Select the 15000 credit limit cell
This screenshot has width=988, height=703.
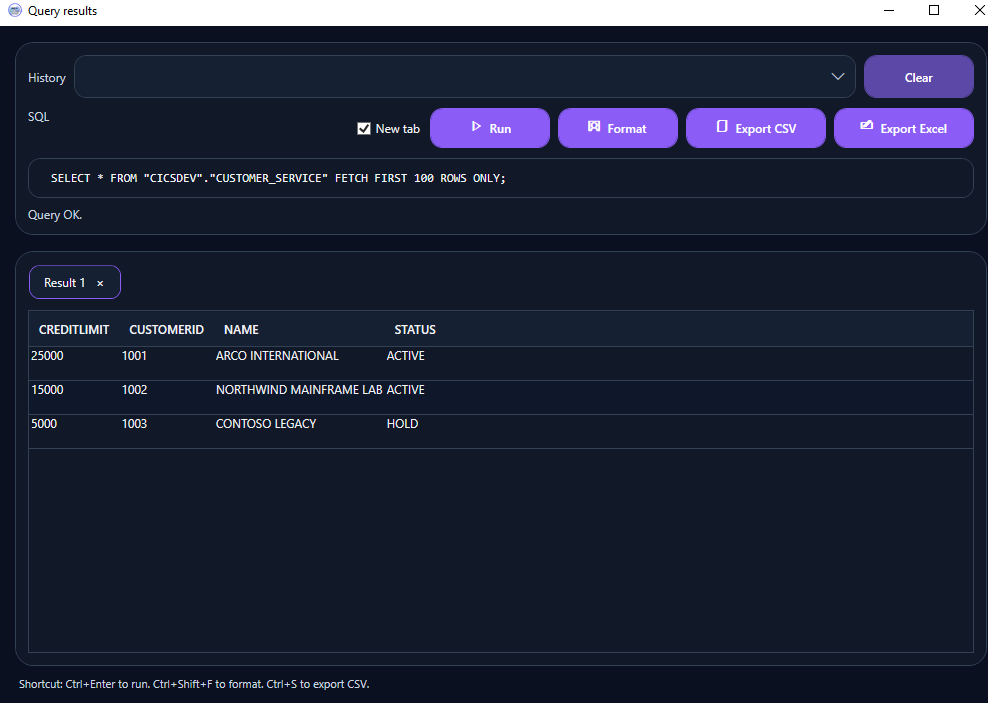pos(47,390)
